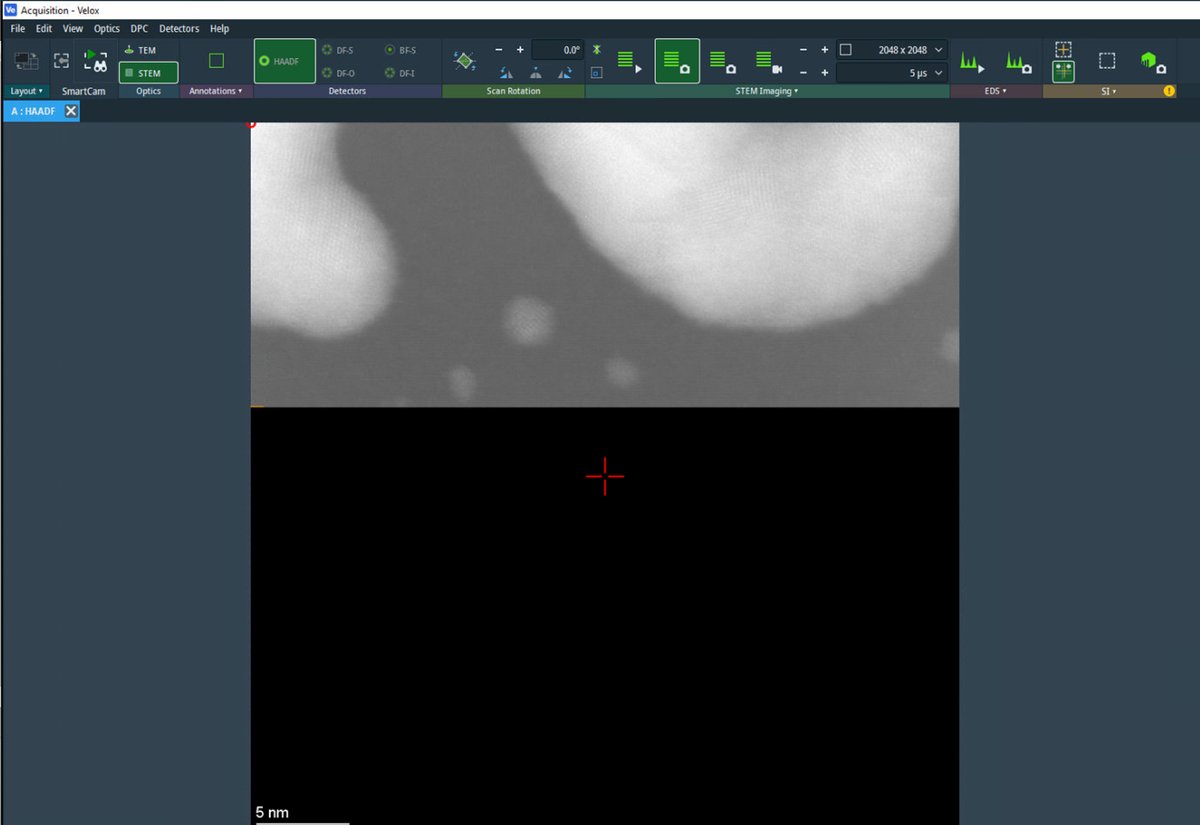Image resolution: width=1200 pixels, height=825 pixels.
Task: Click the STEM video recording icon
Action: [767, 62]
